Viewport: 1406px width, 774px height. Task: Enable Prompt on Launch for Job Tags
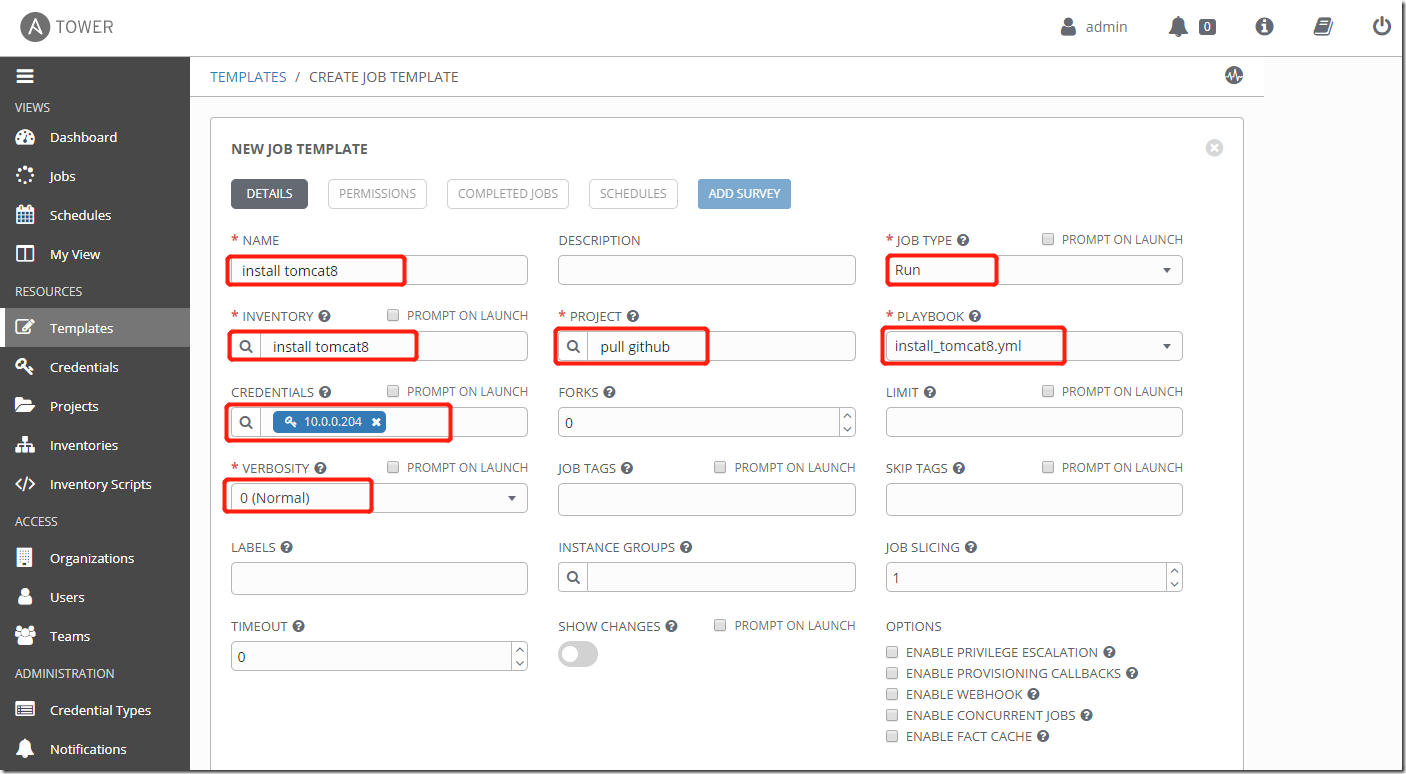point(720,467)
